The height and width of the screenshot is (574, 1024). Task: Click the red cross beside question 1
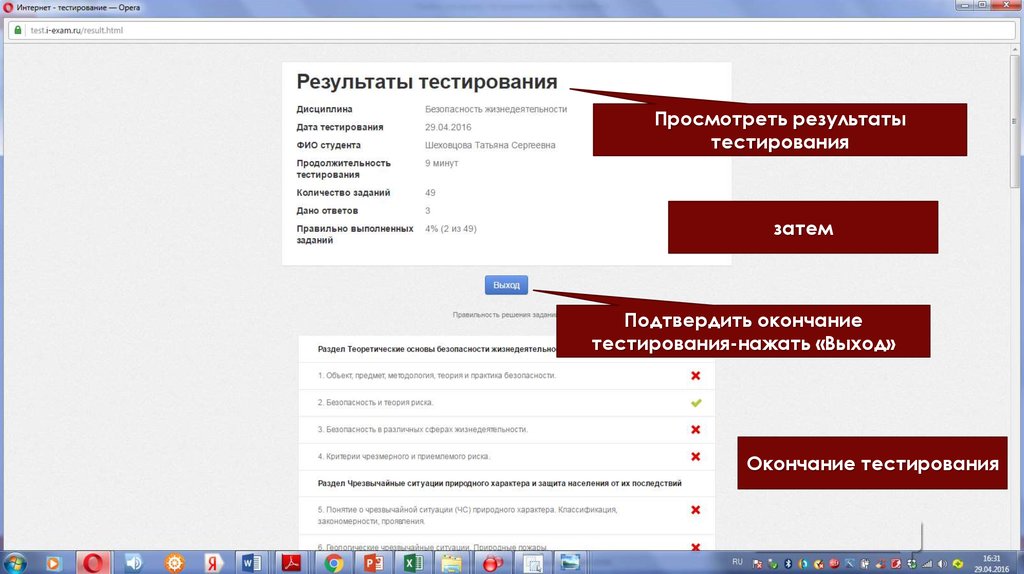[695, 376]
